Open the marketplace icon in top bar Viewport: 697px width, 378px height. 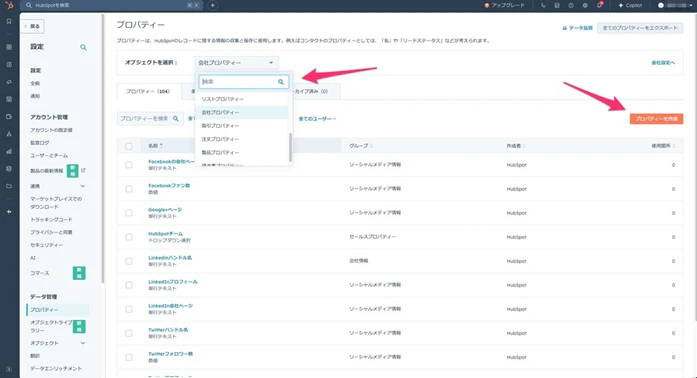click(557, 5)
